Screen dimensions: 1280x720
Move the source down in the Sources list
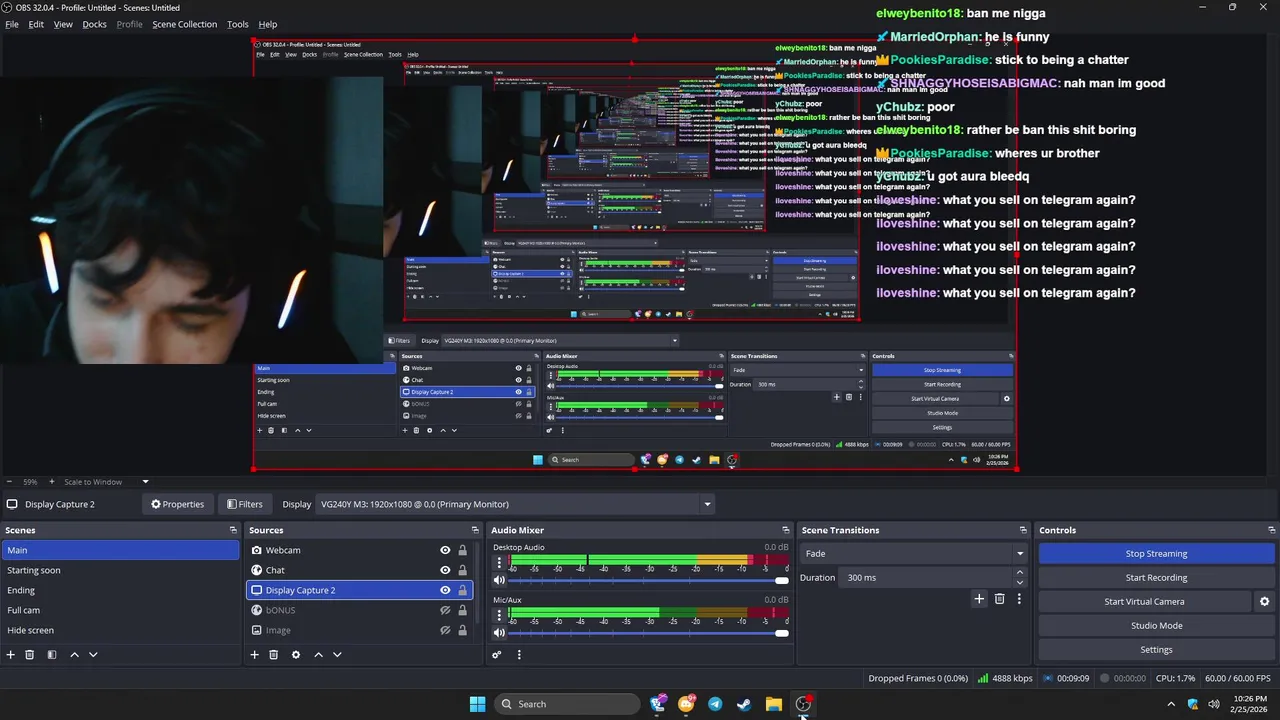coord(337,654)
